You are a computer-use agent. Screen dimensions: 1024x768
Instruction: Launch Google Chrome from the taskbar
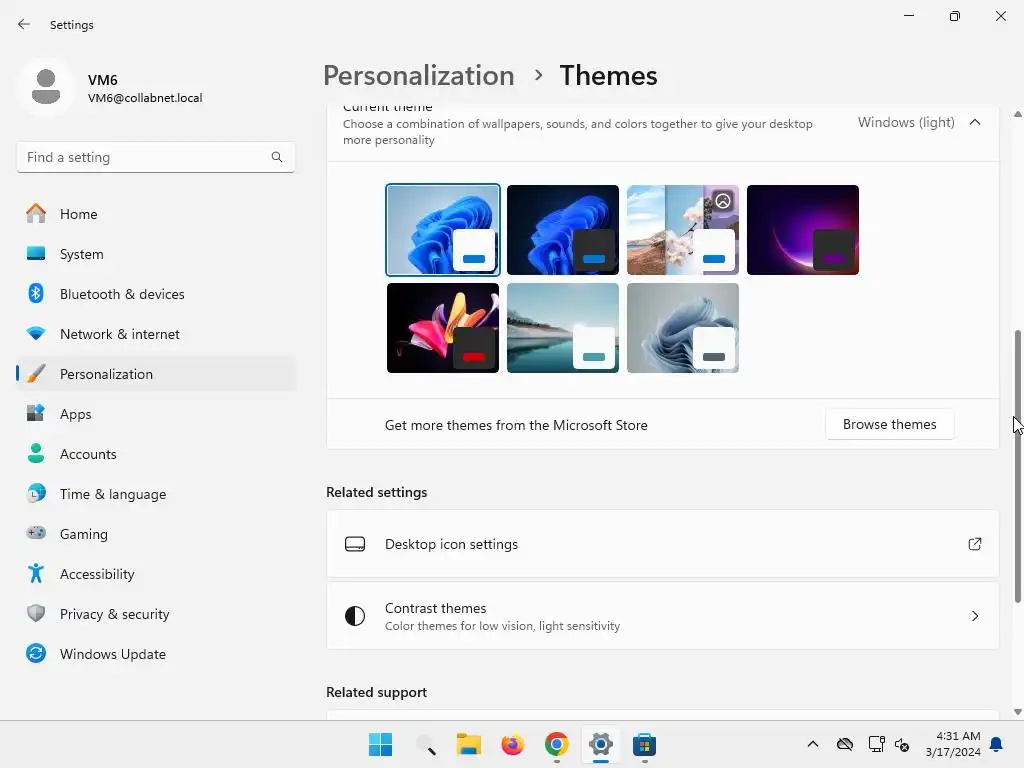pos(556,744)
